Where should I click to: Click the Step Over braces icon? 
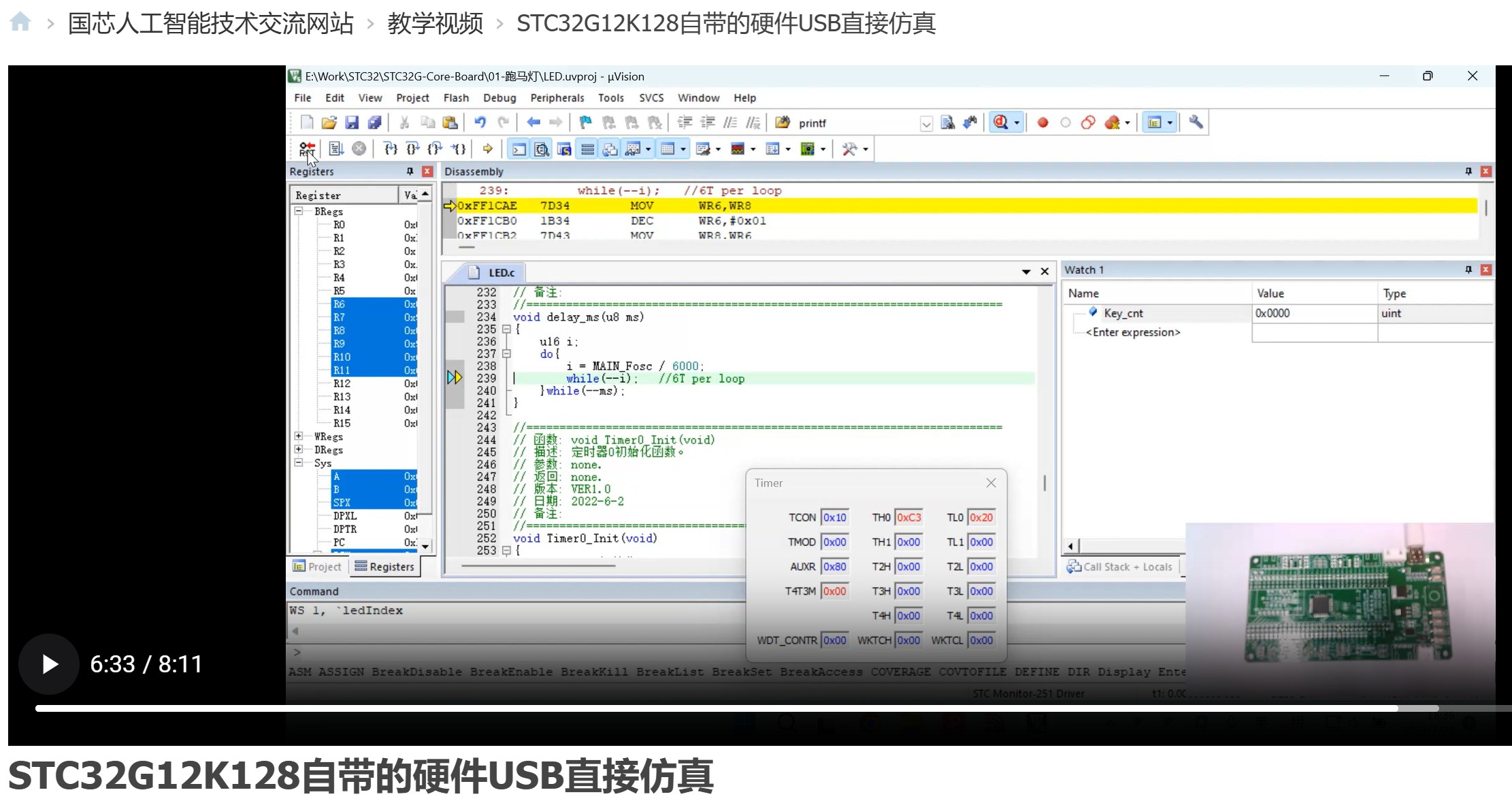coord(412,148)
